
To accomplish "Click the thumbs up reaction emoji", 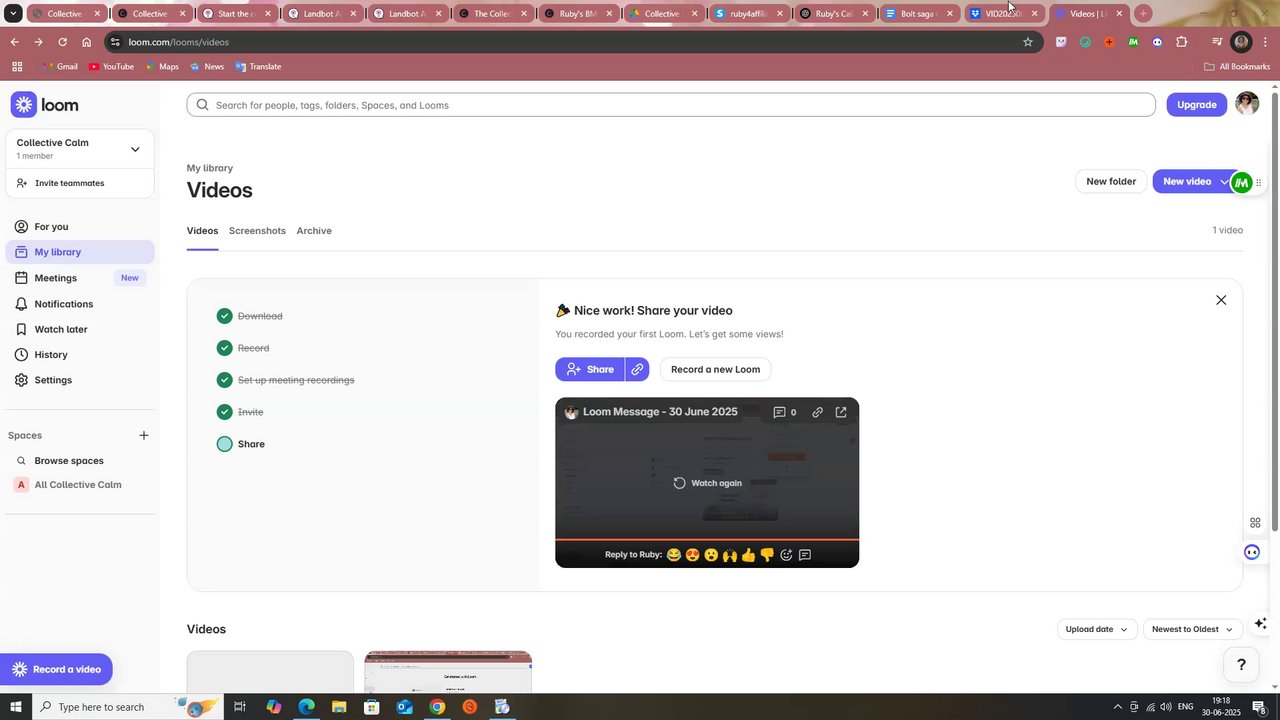I will (748, 555).
